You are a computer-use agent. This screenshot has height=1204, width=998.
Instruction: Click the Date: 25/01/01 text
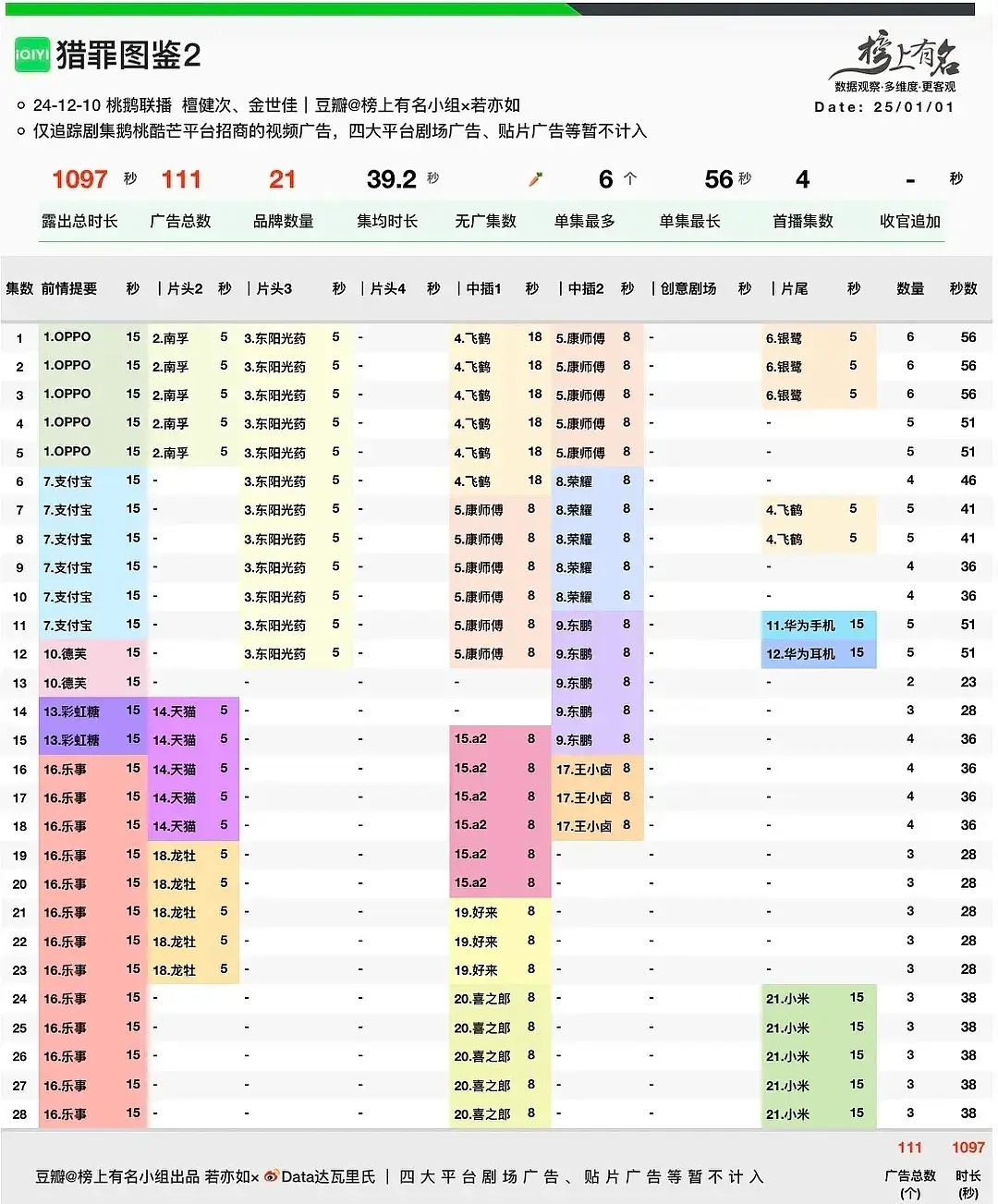point(884,106)
